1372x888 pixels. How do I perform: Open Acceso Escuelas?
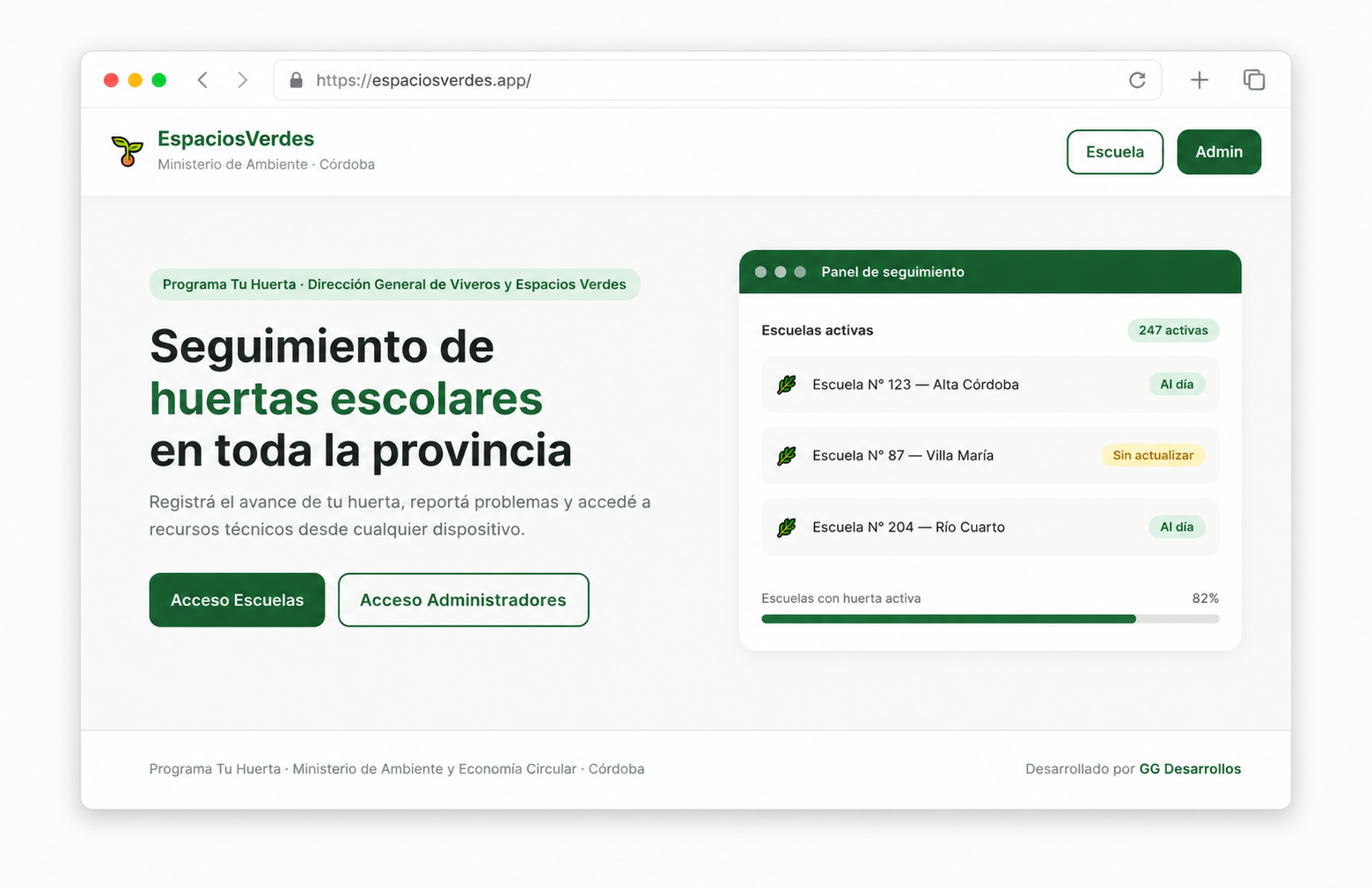coord(237,600)
